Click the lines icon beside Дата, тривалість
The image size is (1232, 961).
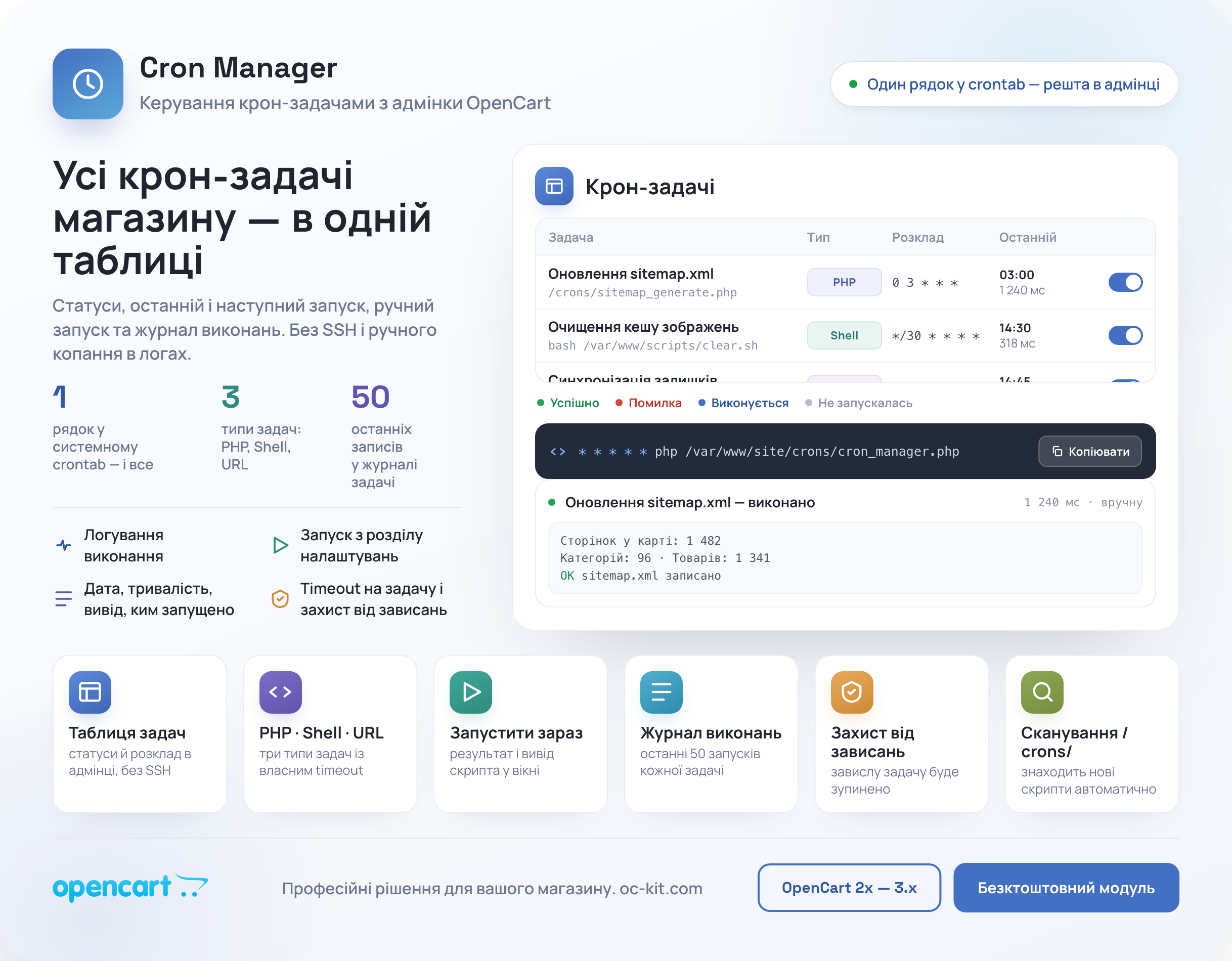click(64, 598)
